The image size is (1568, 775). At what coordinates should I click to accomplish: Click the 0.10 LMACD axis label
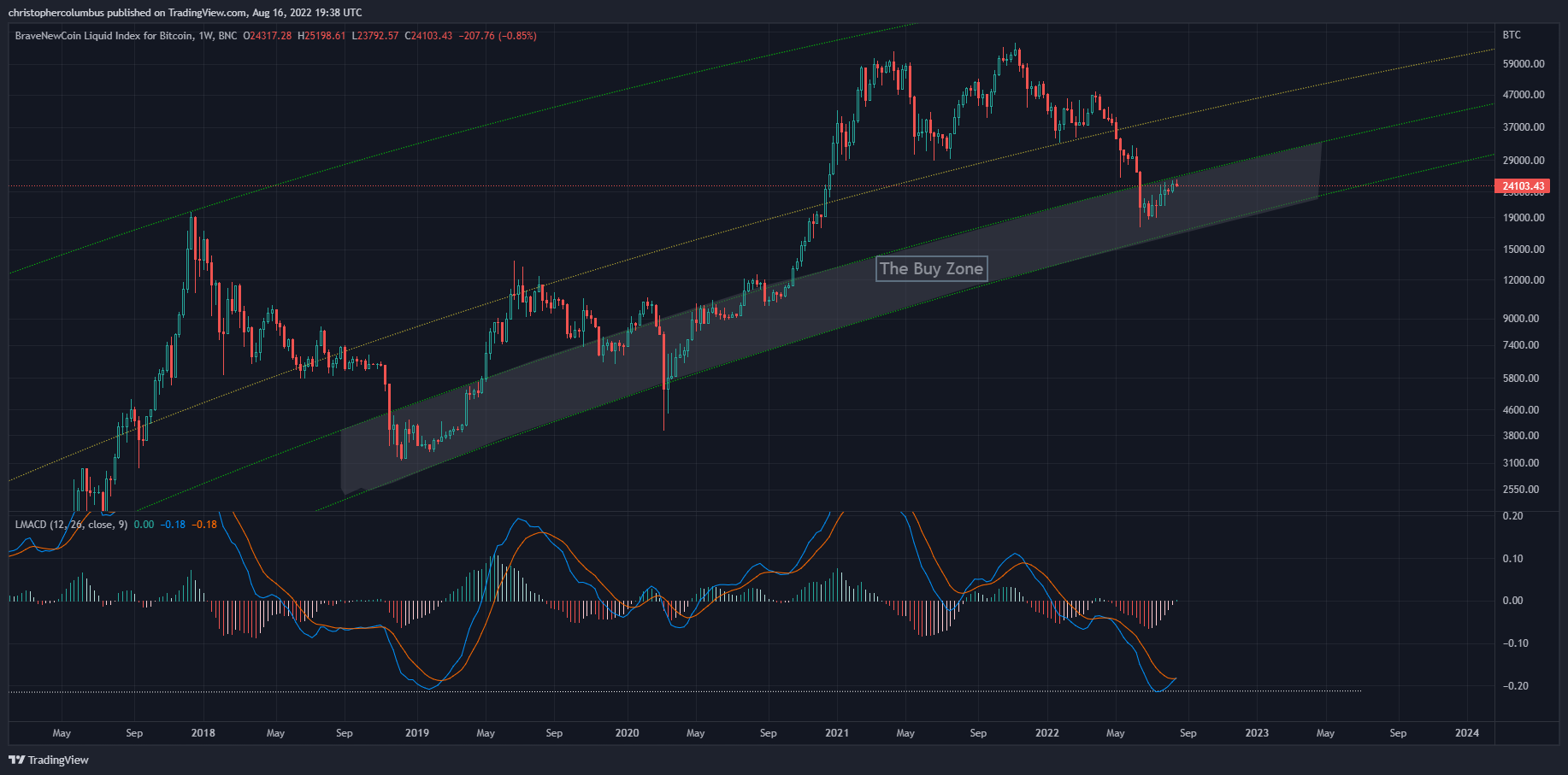[x=1512, y=559]
